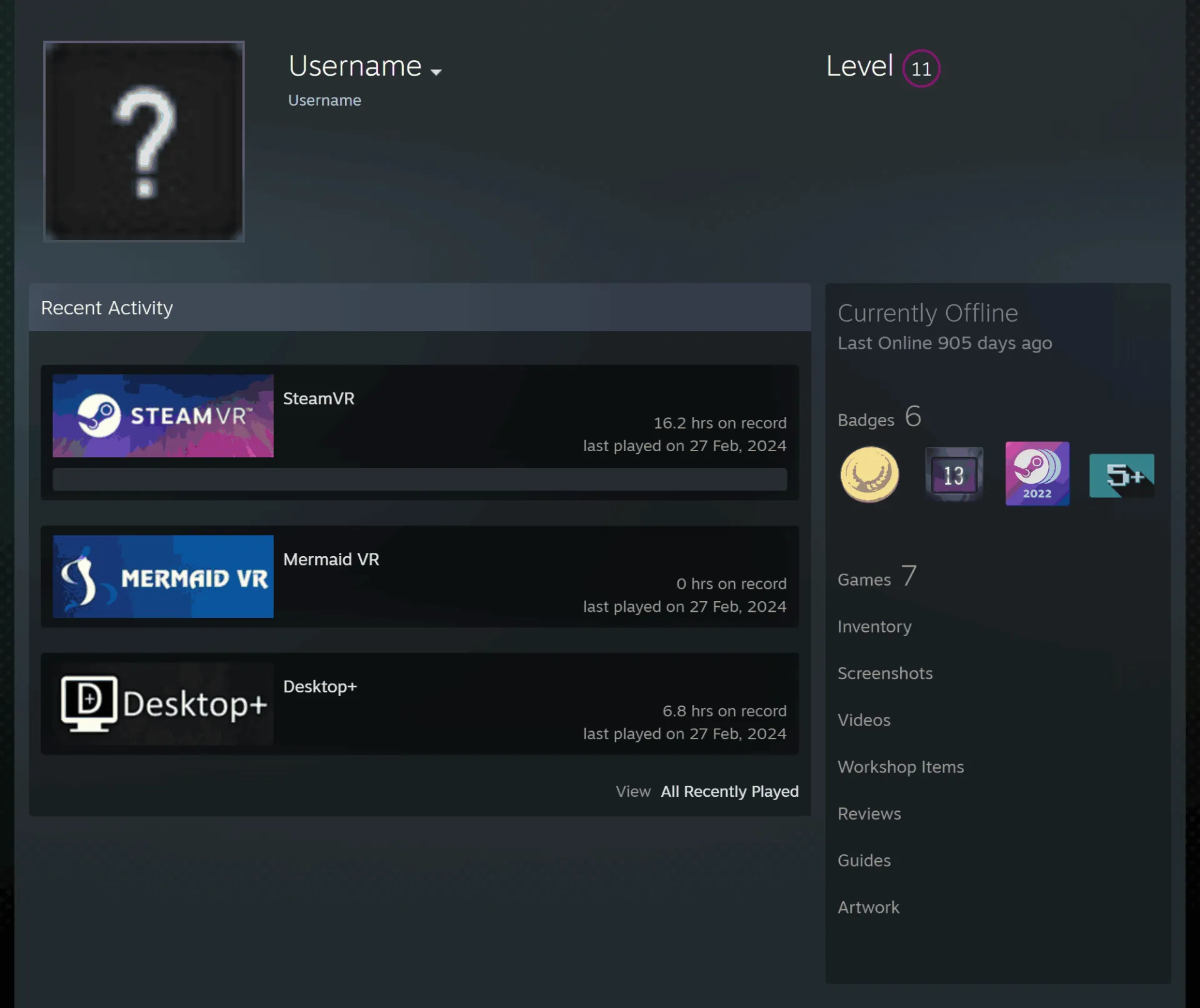
Task: Expand the Username dropdown arrow
Action: pyautogui.click(x=436, y=72)
